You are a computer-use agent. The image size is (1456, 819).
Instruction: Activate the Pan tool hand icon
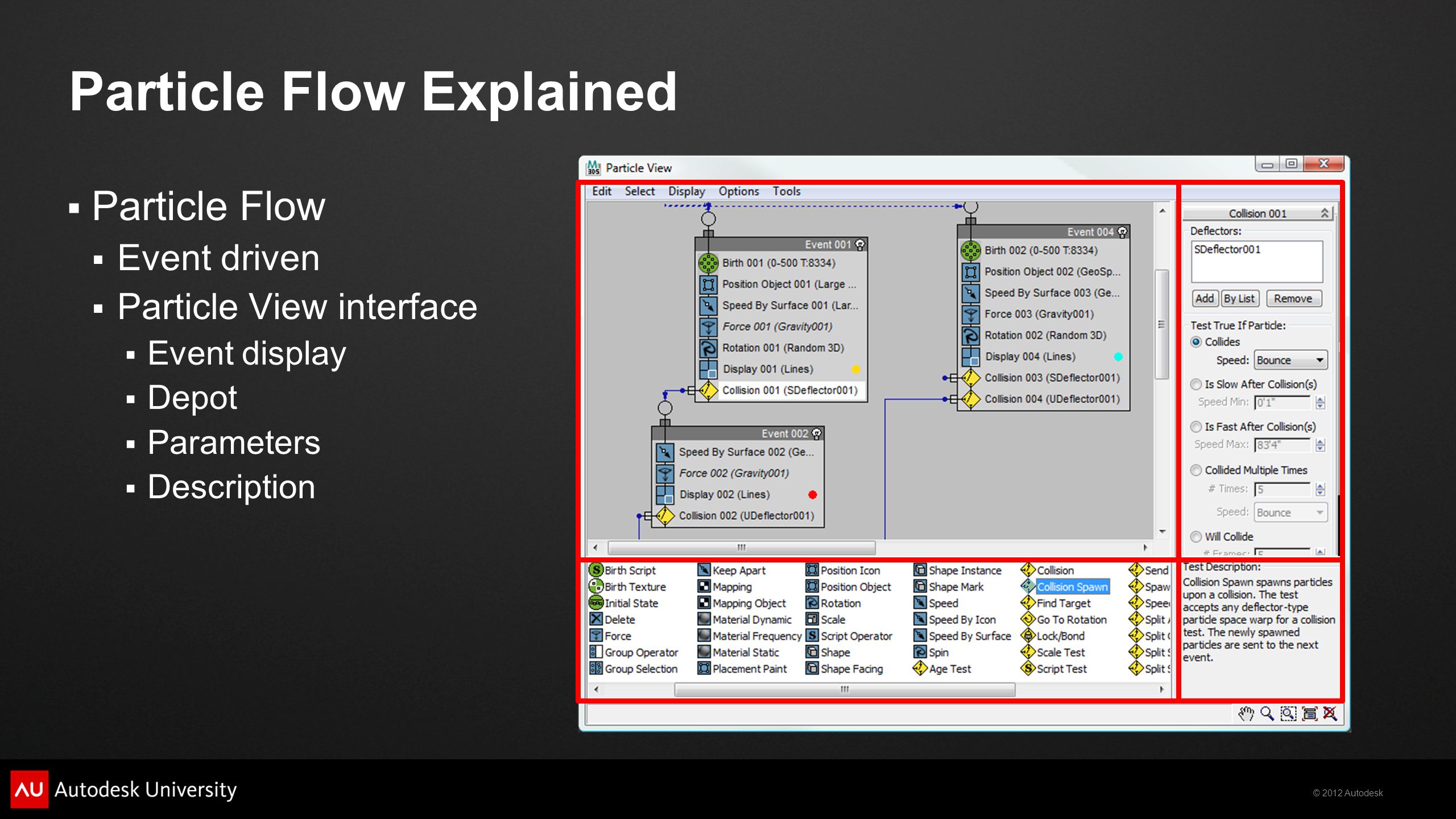[1246, 714]
